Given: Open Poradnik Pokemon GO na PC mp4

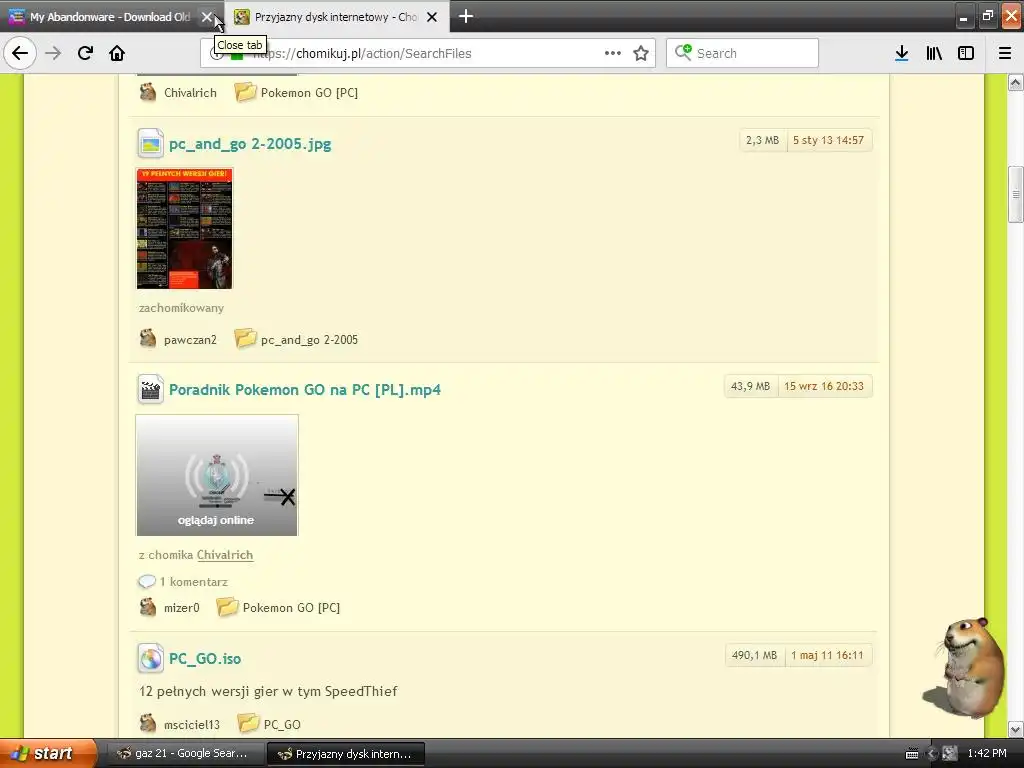Looking at the screenshot, I should pyautogui.click(x=305, y=390).
